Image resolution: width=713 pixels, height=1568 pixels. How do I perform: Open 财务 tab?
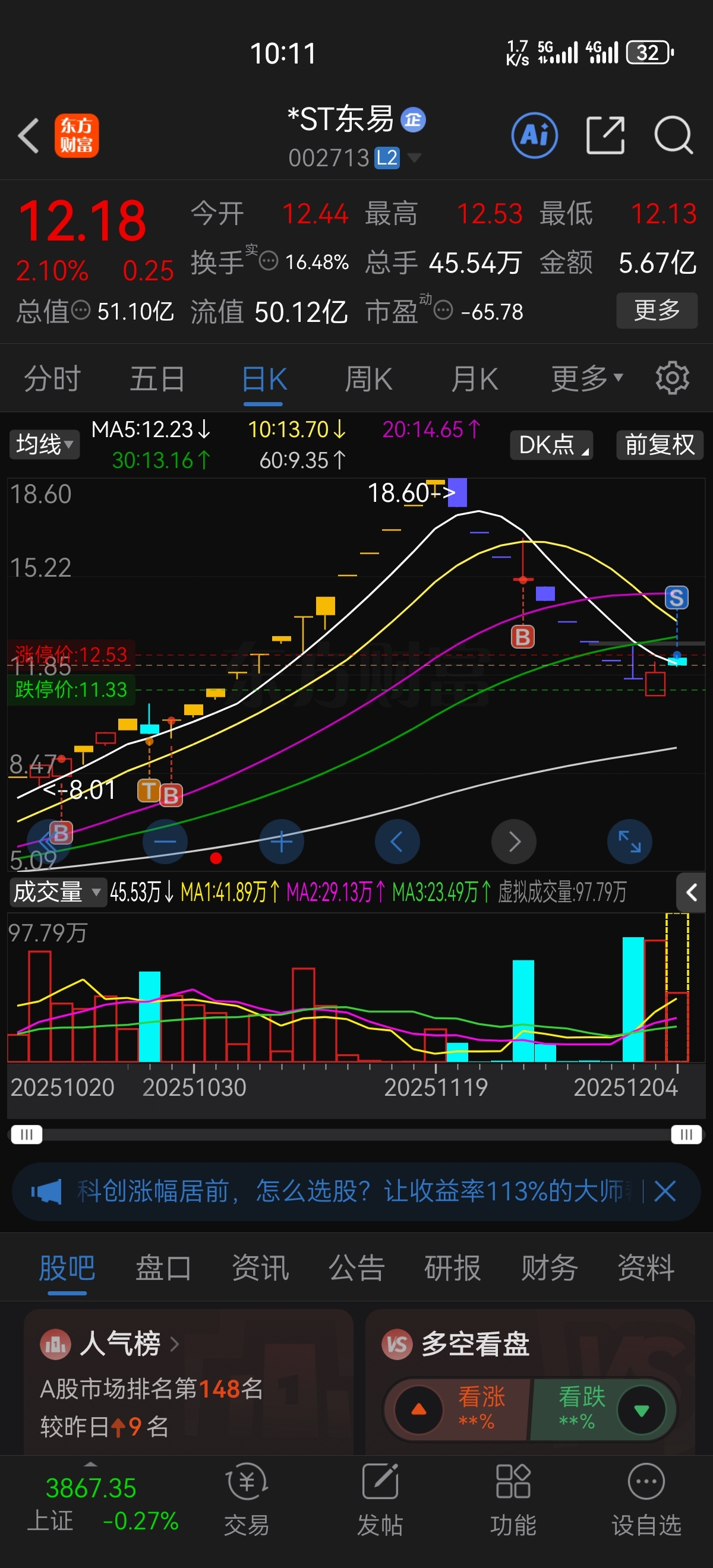click(549, 1269)
